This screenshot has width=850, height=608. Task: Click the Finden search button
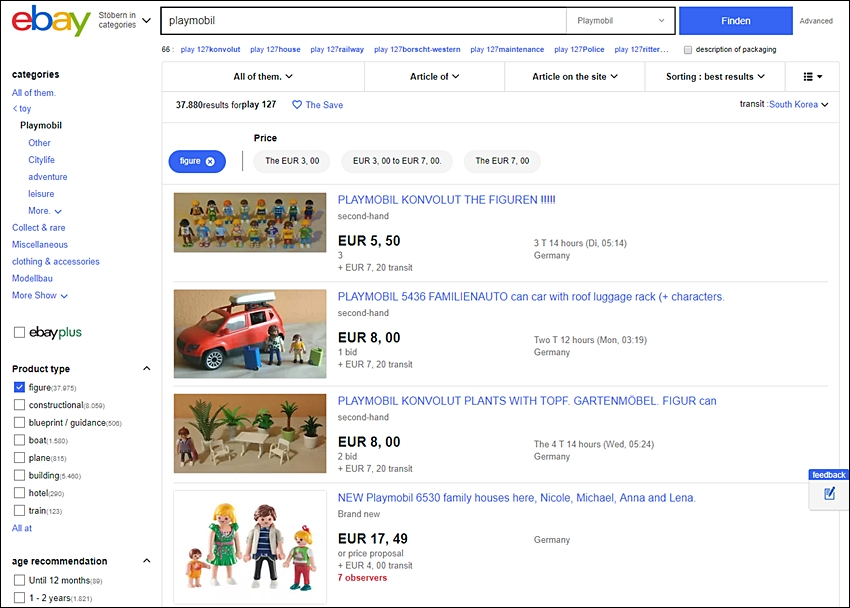pyautogui.click(x=736, y=21)
